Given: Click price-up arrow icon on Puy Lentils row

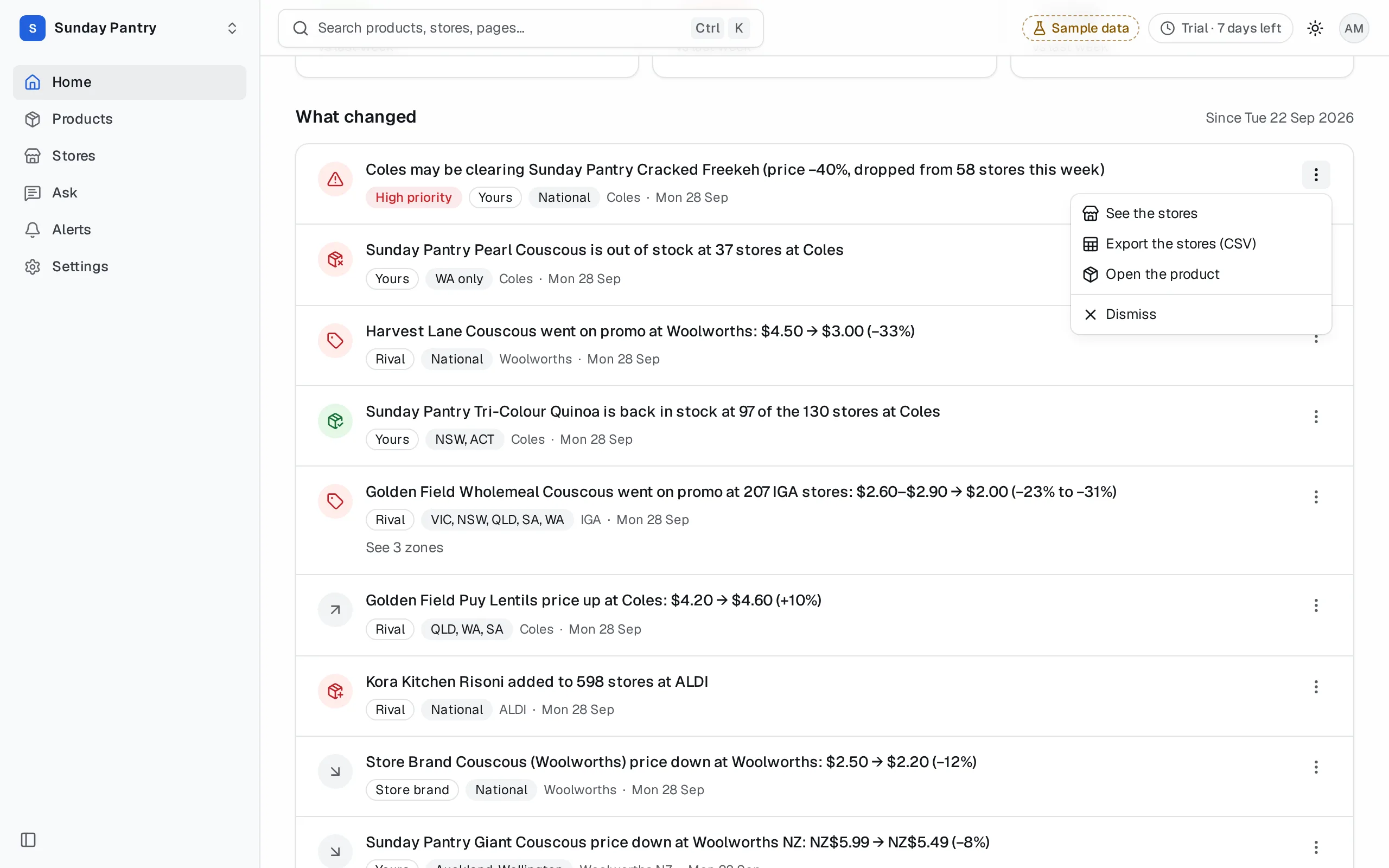Looking at the screenshot, I should pyautogui.click(x=335, y=610).
